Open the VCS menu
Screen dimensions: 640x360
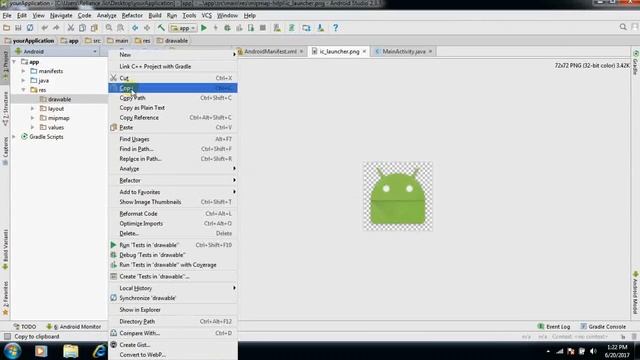coord(207,16)
